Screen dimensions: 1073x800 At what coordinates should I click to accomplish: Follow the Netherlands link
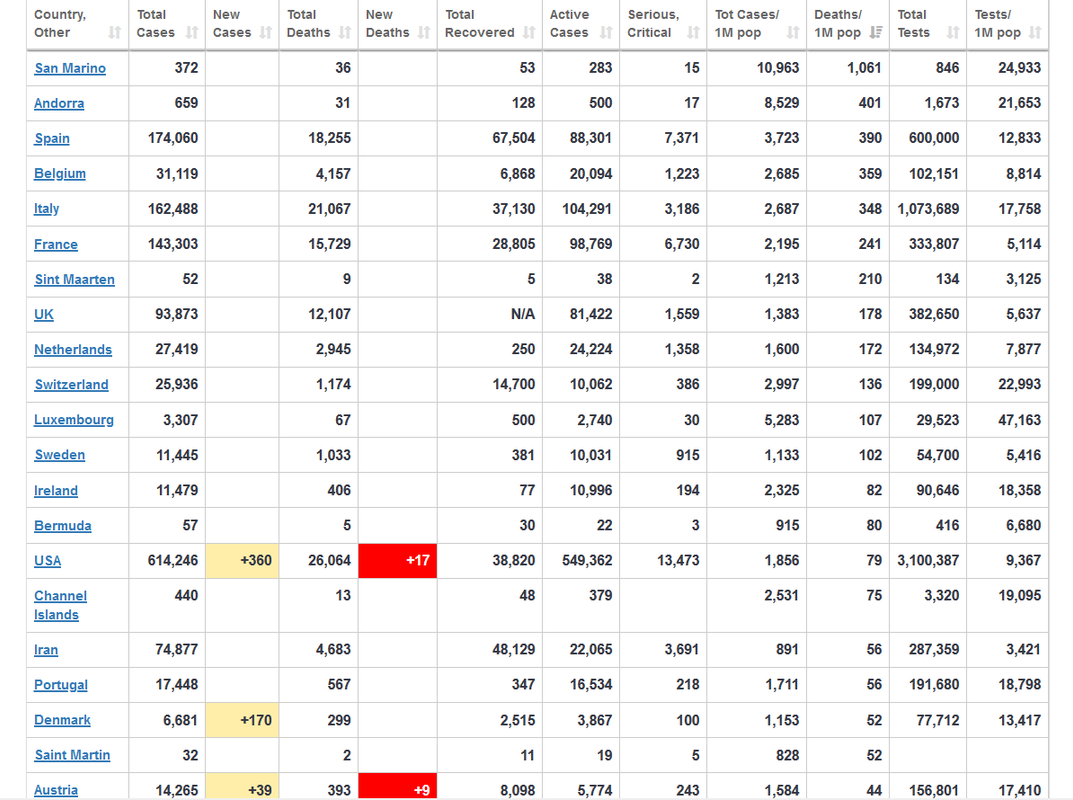73,350
